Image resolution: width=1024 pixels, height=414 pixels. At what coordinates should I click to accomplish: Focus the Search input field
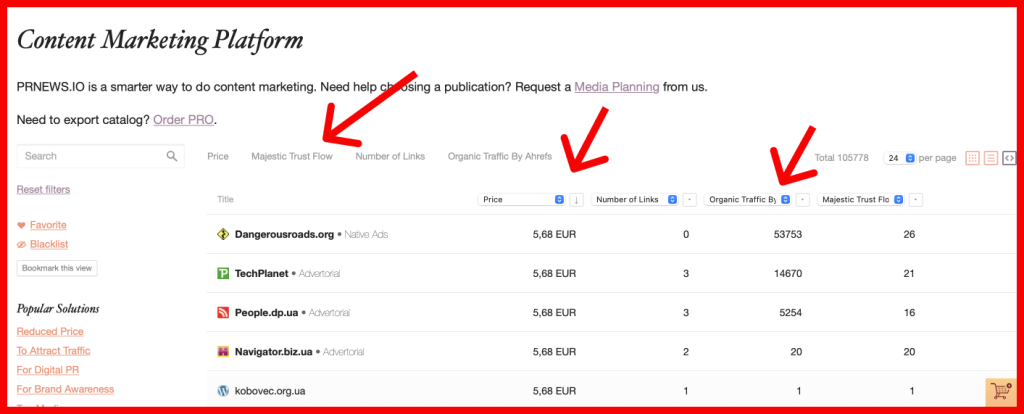[x=101, y=156]
